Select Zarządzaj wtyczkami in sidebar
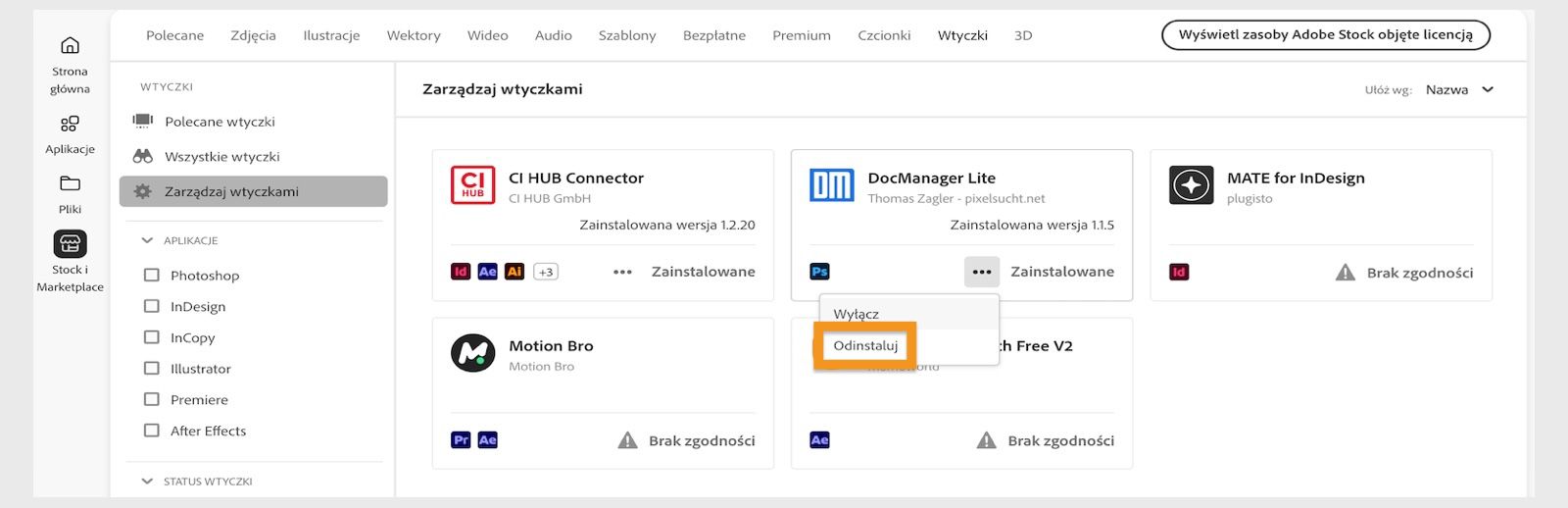1568x508 pixels. pyautogui.click(x=253, y=191)
